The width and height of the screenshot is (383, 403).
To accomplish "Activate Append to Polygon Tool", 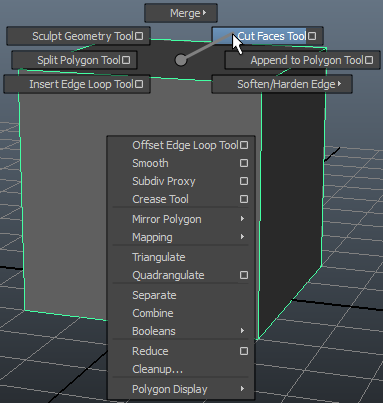I will coord(302,60).
